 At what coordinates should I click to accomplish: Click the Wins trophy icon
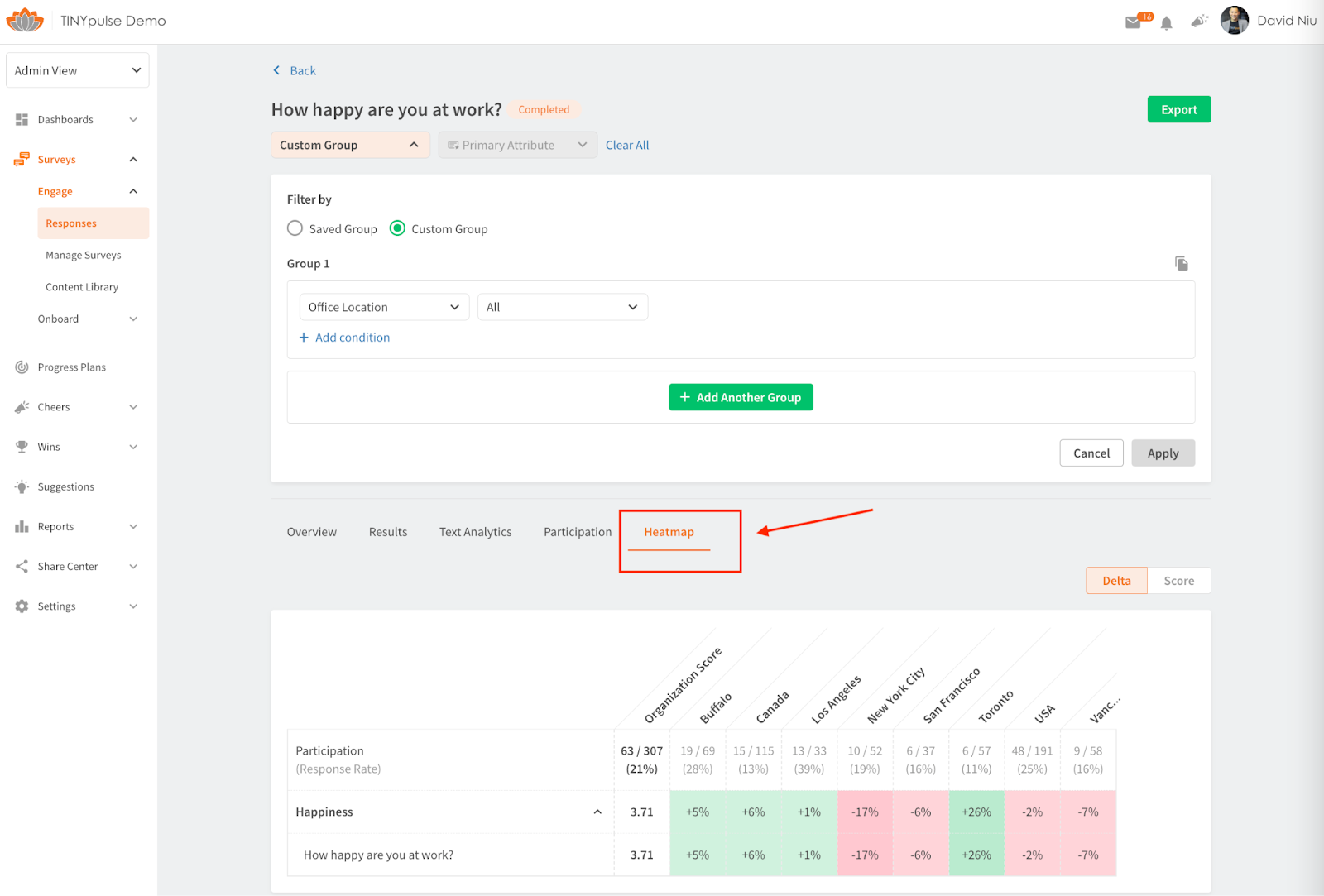[22, 447]
